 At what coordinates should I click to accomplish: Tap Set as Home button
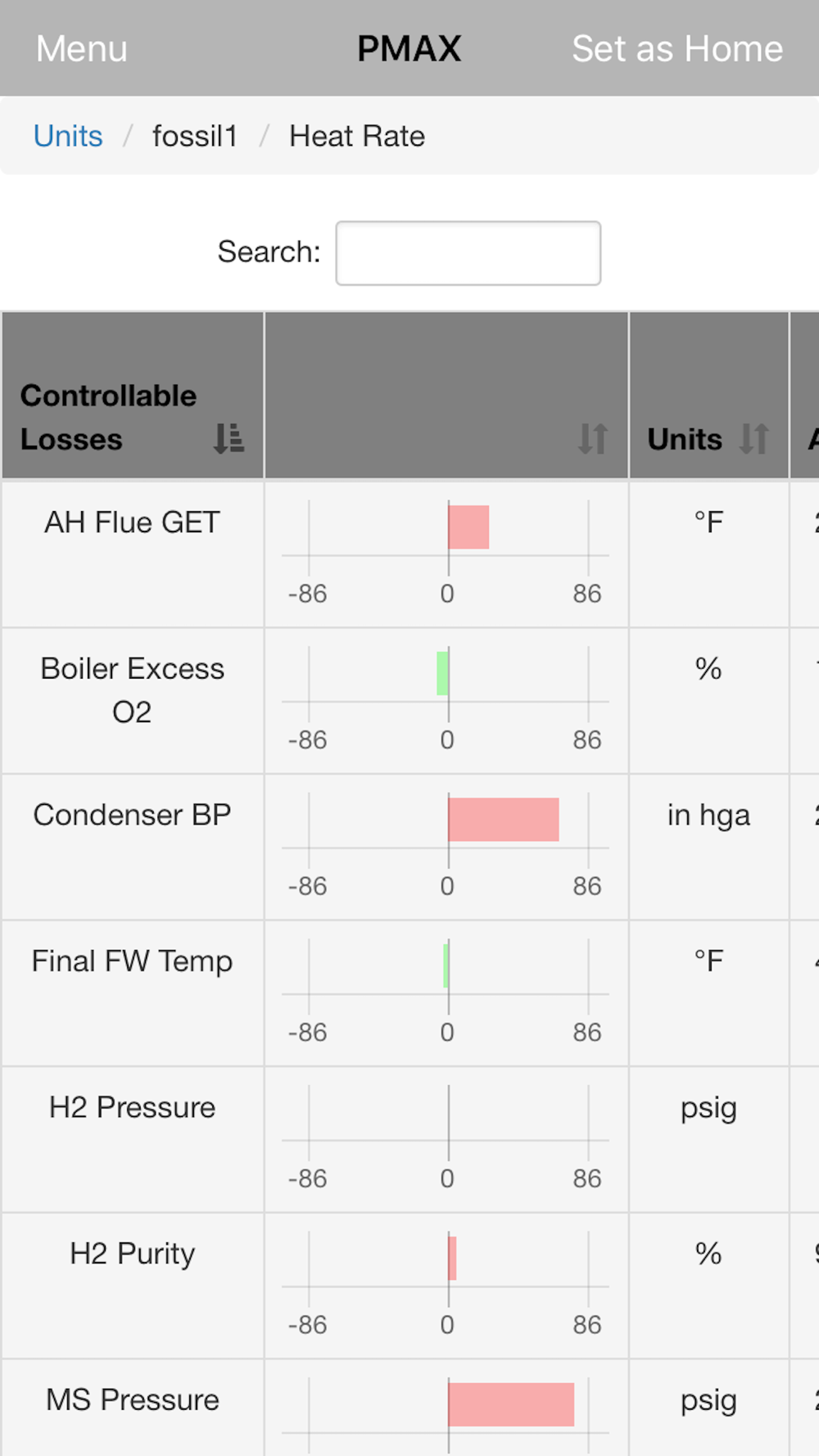677,48
